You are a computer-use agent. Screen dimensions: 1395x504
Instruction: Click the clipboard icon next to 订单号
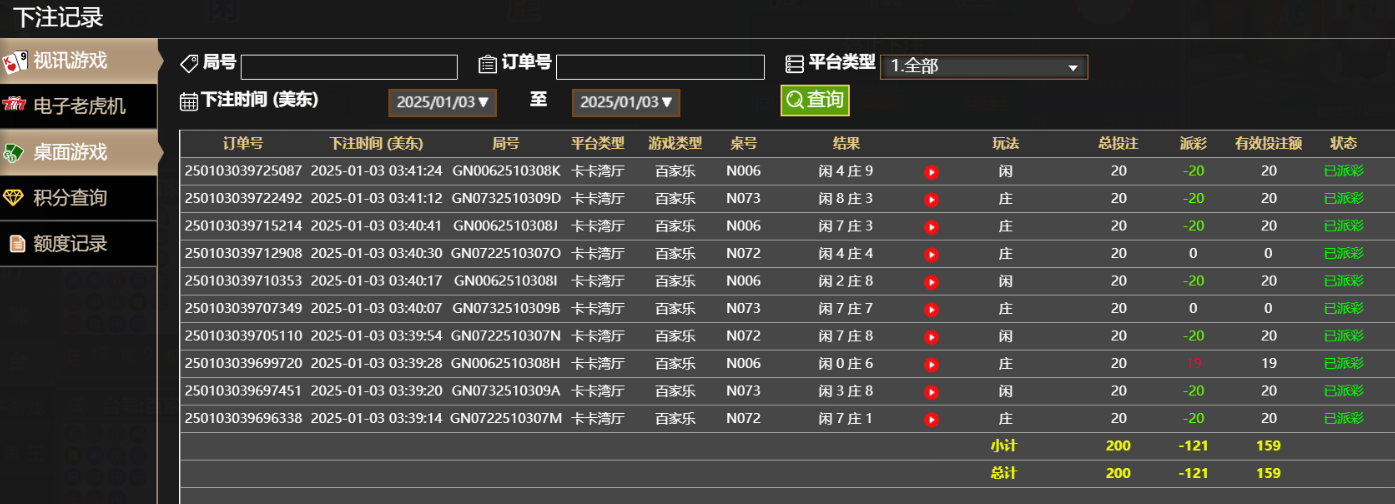(488, 64)
